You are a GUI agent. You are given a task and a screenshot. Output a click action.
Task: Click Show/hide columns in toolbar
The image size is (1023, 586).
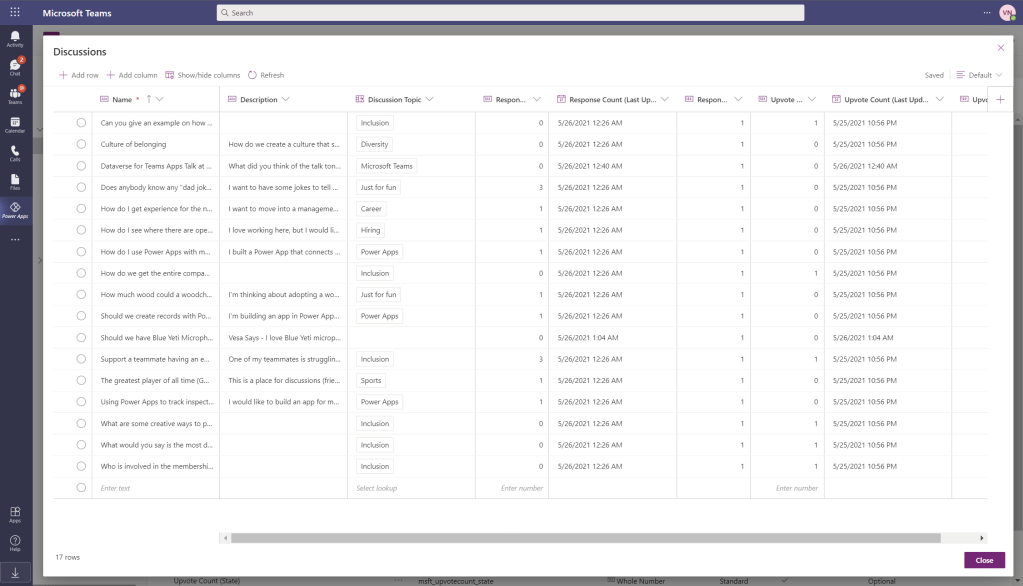[x=203, y=75]
